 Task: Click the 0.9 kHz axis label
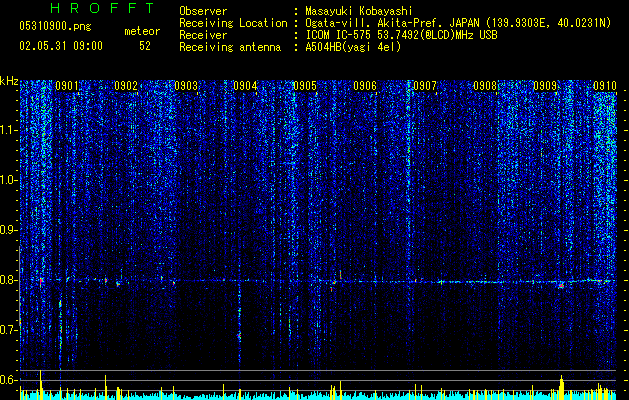[9, 230]
